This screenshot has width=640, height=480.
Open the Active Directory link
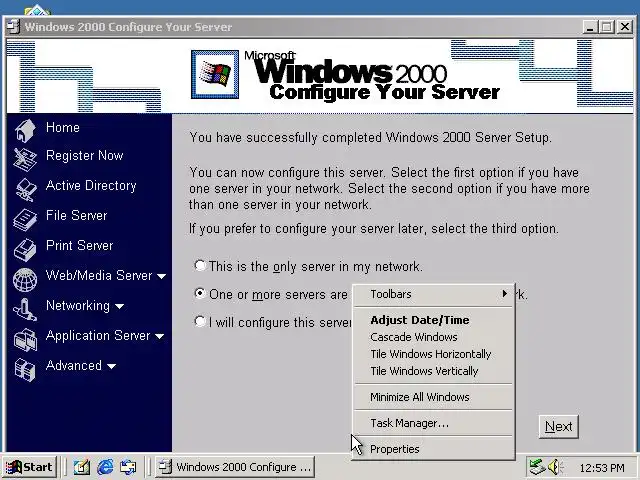[91, 185]
